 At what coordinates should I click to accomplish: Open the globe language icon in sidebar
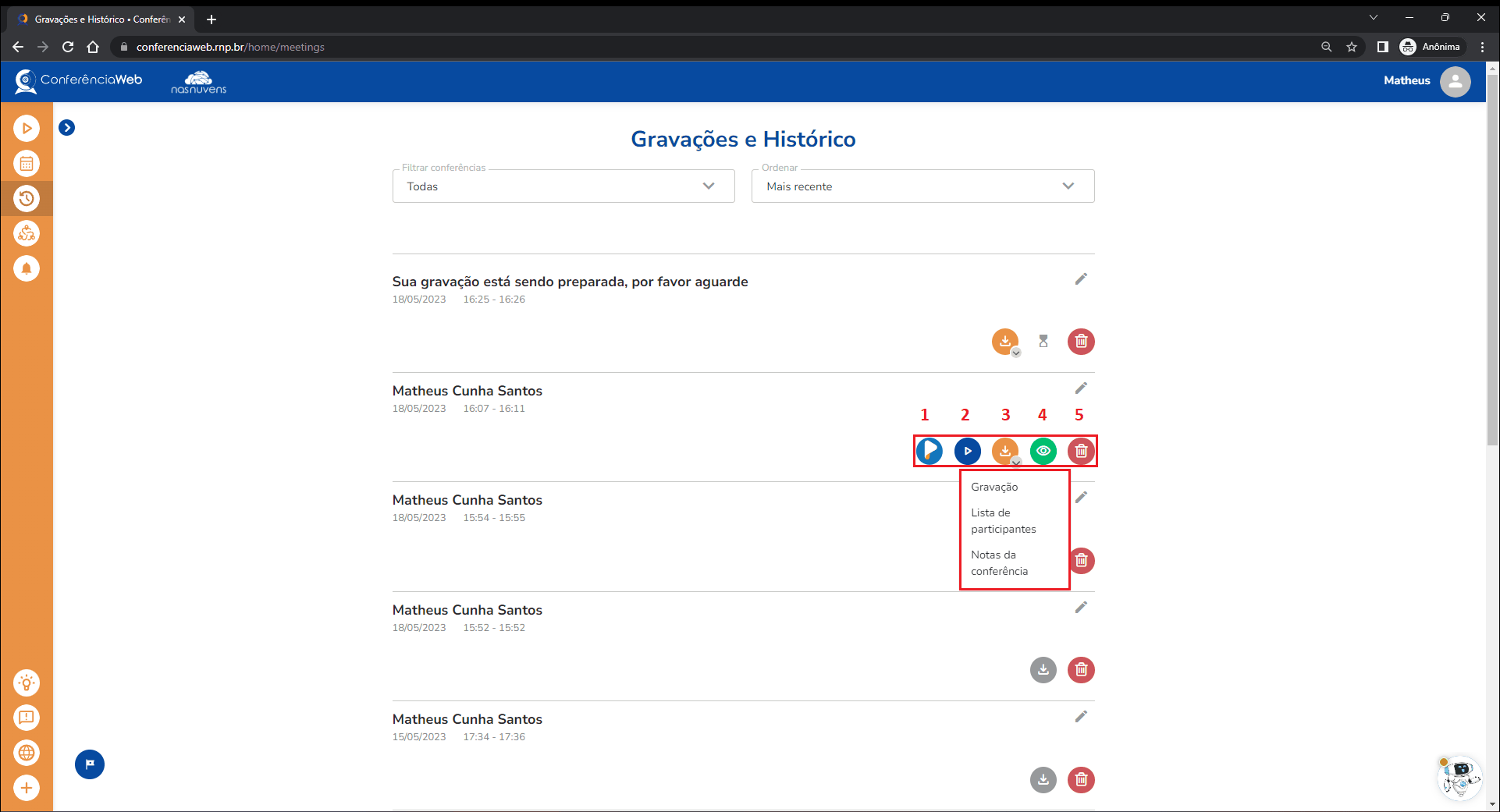[x=27, y=753]
